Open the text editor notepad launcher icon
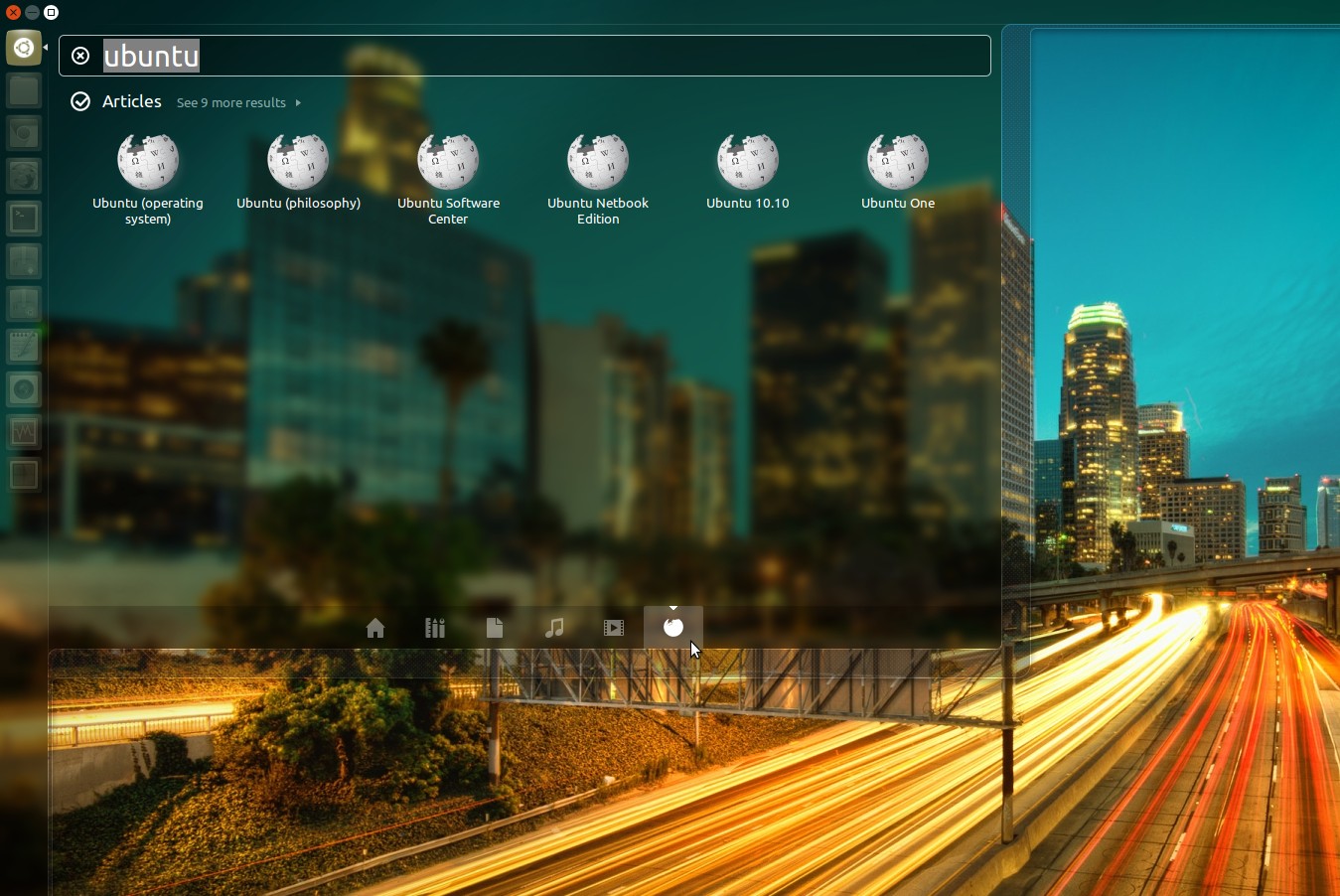 pyautogui.click(x=24, y=346)
